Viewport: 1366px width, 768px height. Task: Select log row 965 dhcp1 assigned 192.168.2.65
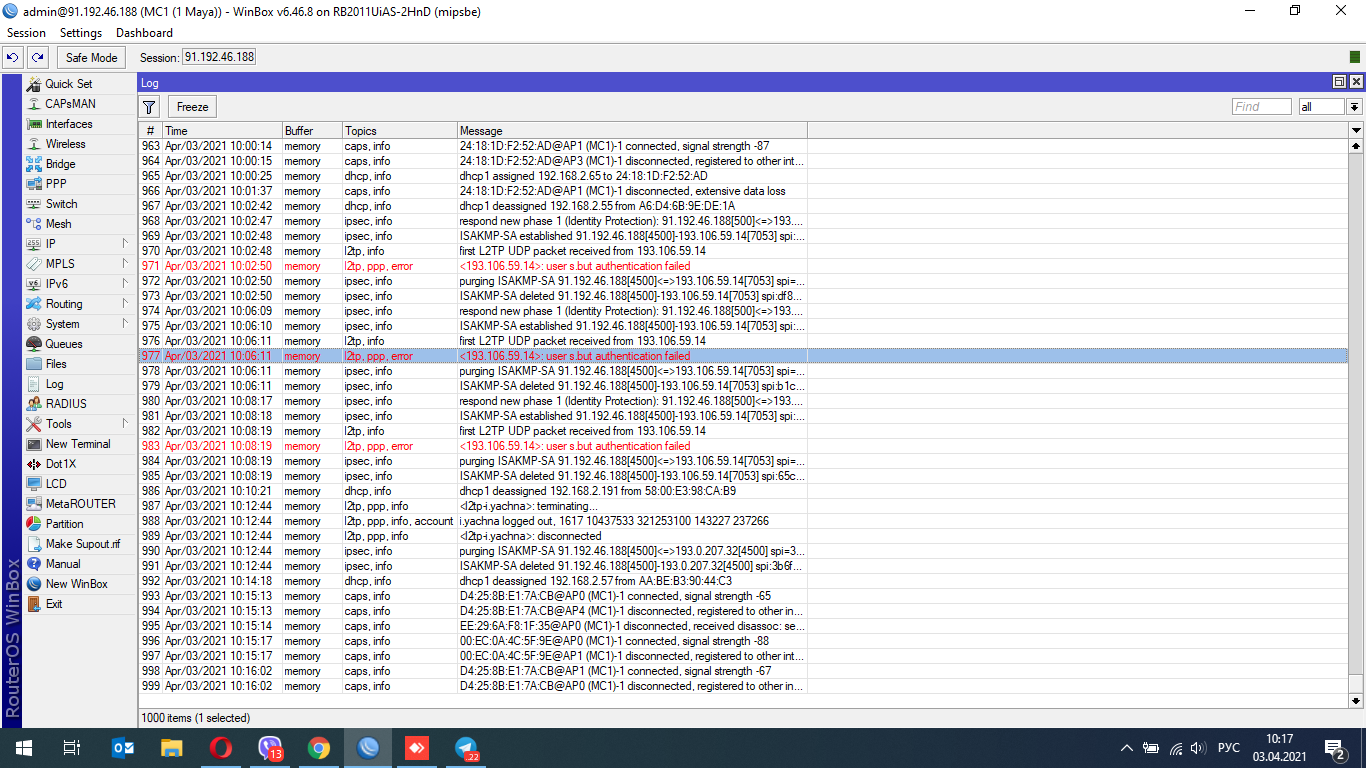coord(743,176)
